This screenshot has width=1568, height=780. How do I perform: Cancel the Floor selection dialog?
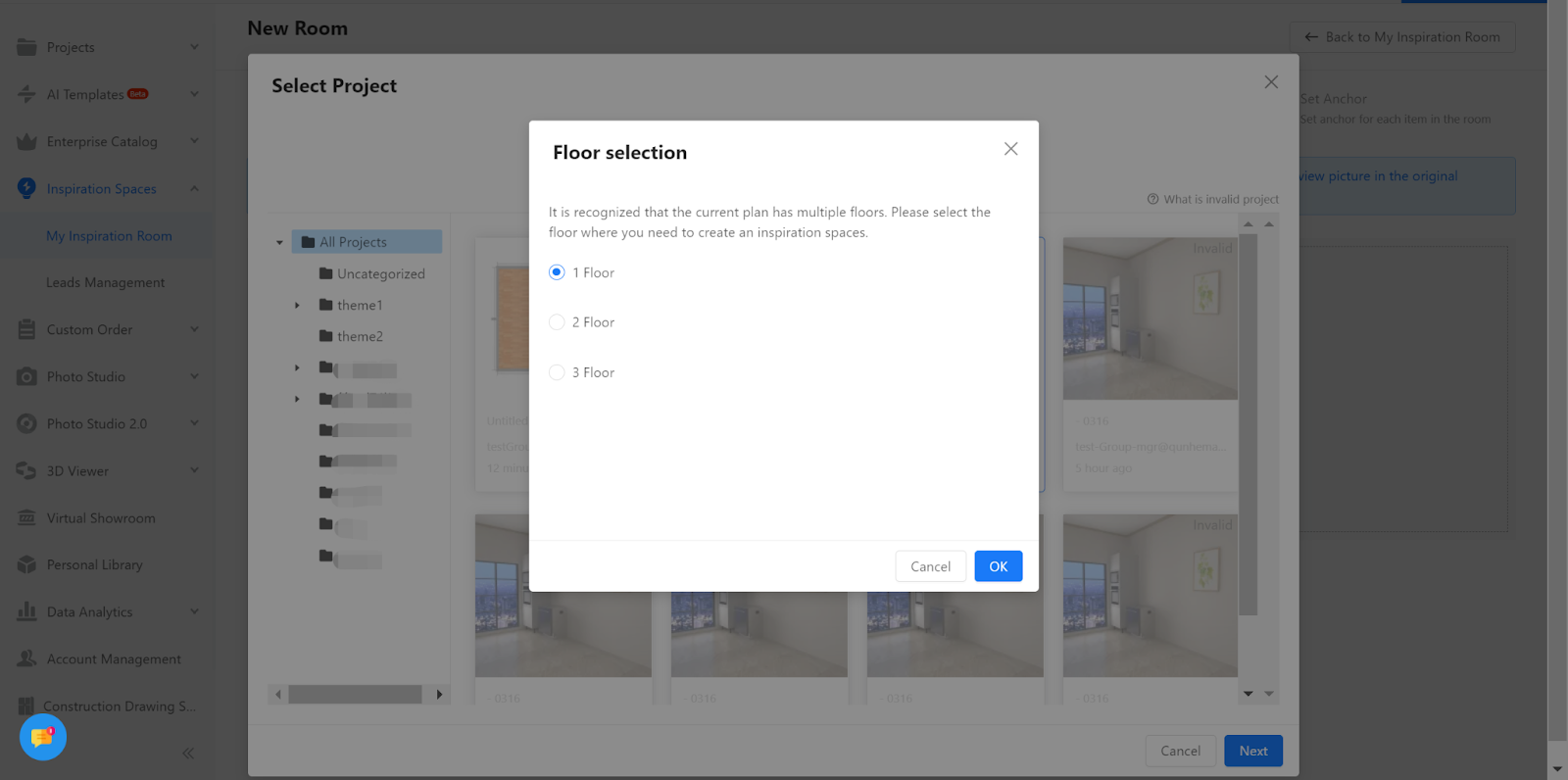point(930,566)
